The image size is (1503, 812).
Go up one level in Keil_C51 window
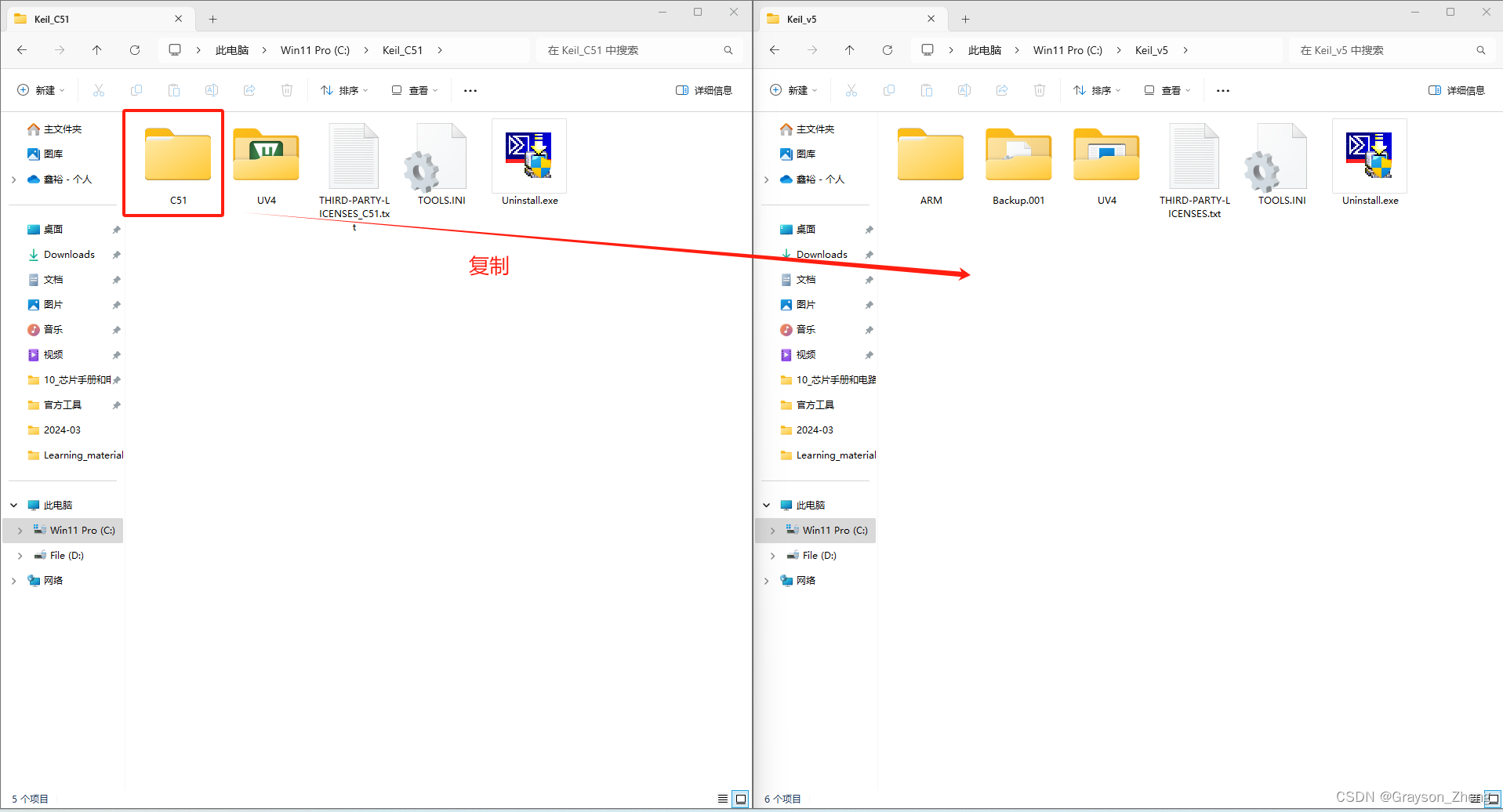[x=97, y=50]
